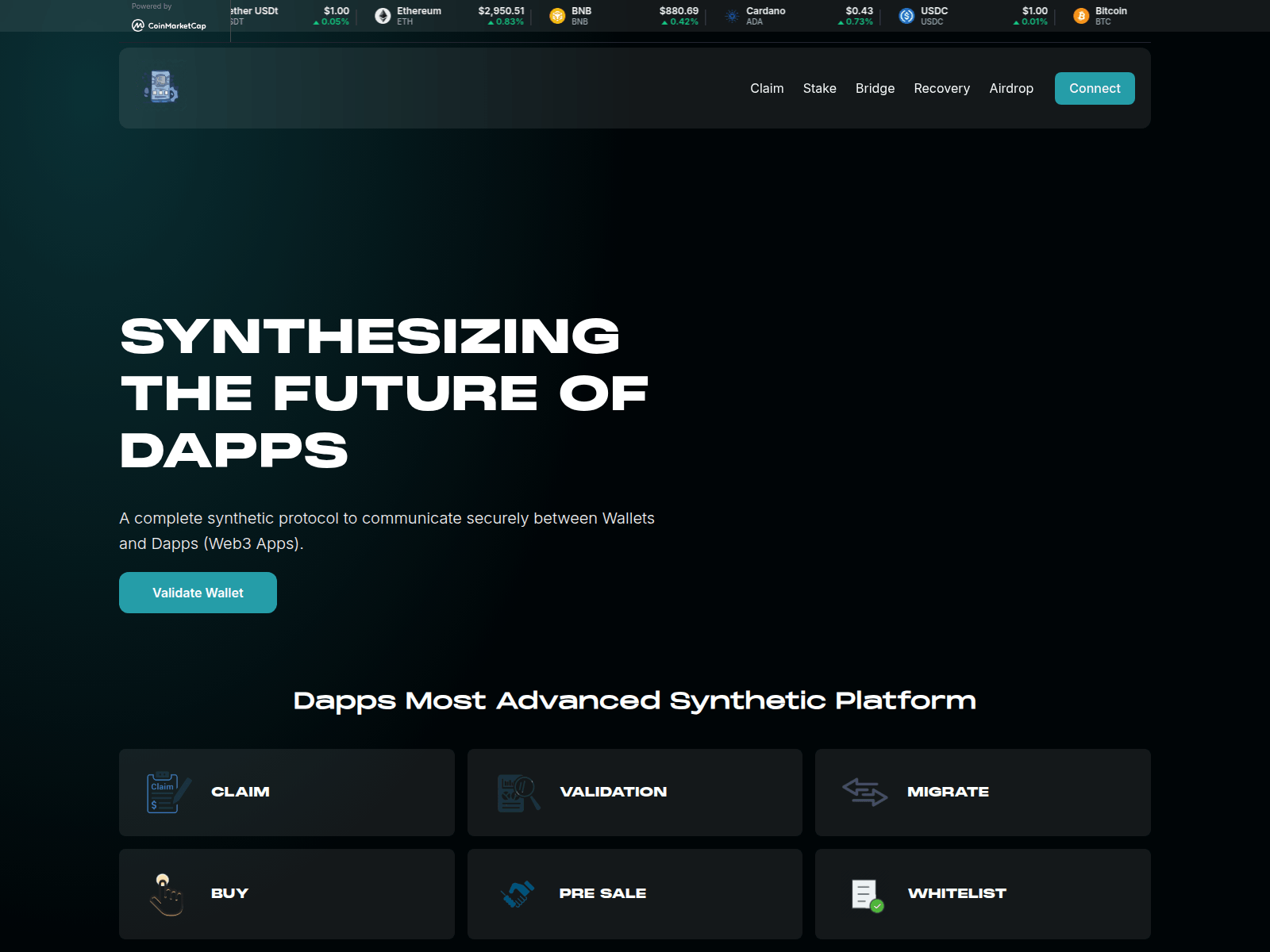Go to the Airdrop nav item

tap(1011, 88)
